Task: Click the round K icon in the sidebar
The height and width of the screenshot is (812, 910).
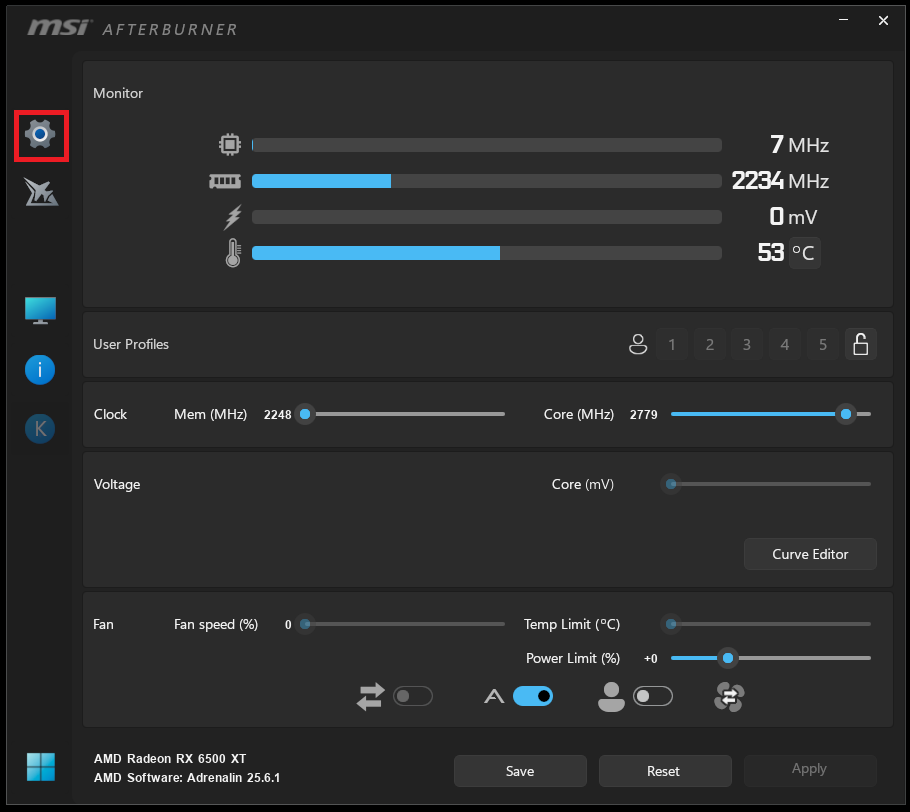Action: [x=40, y=429]
